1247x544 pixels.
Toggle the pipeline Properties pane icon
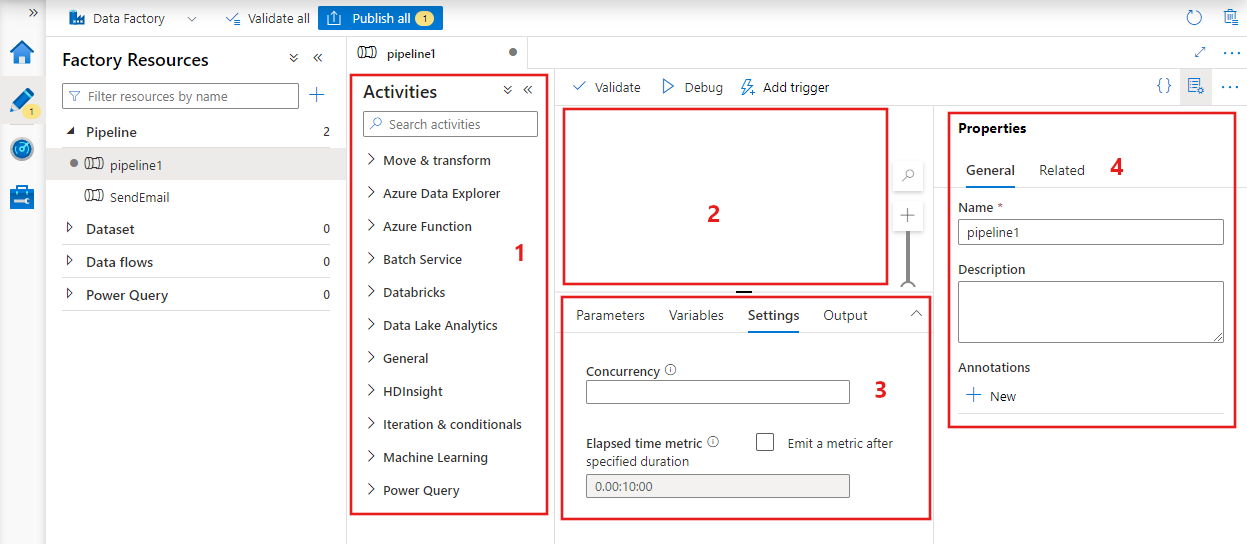tap(1193, 87)
